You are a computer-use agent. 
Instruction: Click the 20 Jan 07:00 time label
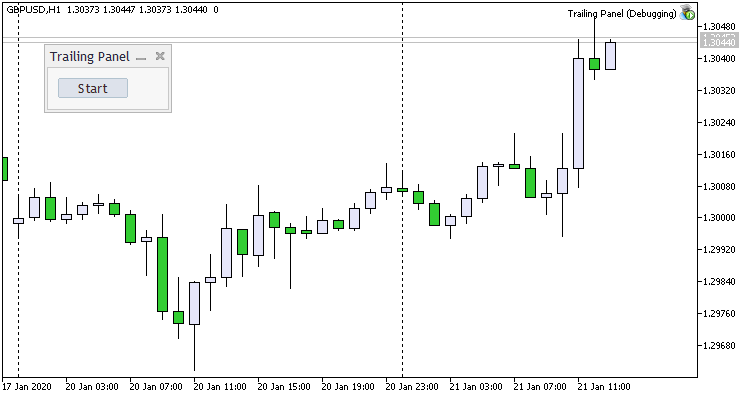[x=156, y=387]
